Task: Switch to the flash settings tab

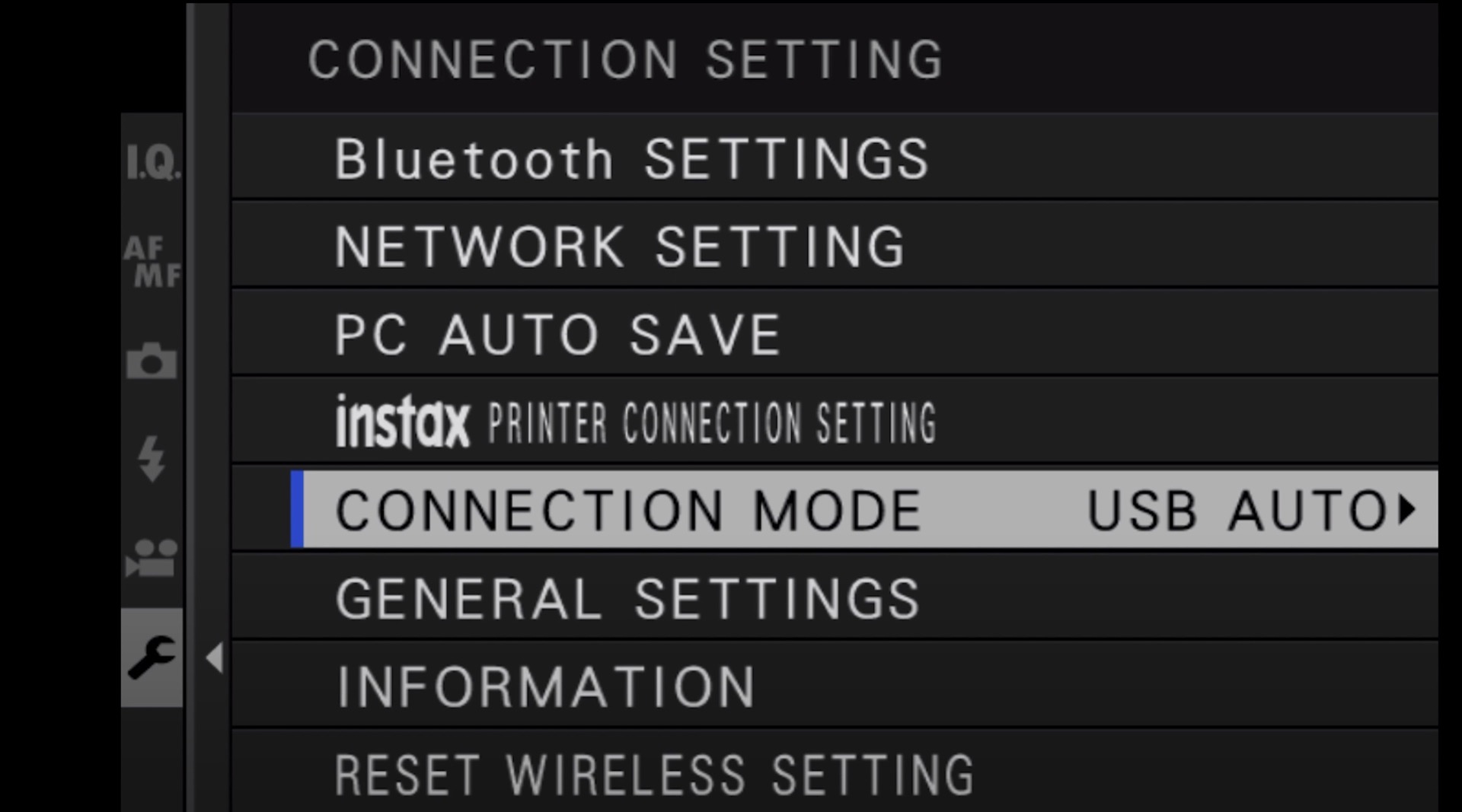Action: pos(152,459)
